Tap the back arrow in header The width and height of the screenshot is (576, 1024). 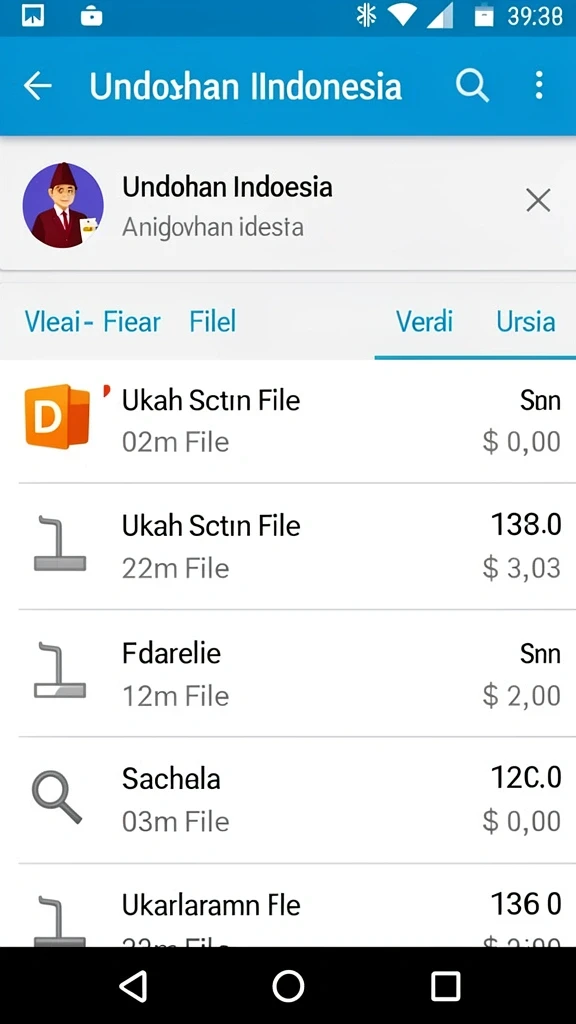[37, 86]
